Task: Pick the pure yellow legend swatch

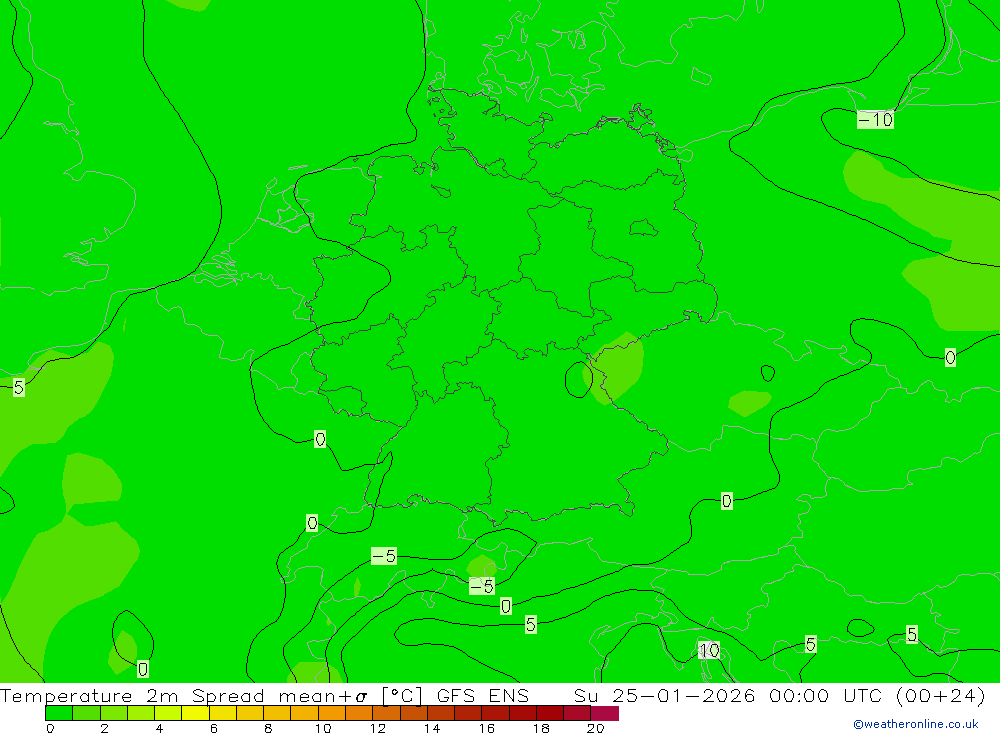Action: pos(195,713)
